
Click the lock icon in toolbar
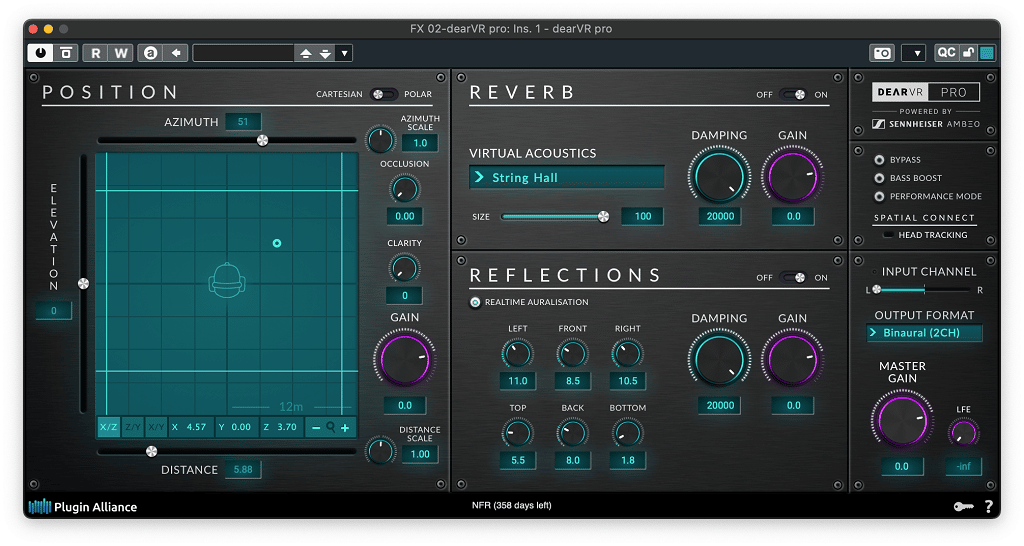[968, 53]
